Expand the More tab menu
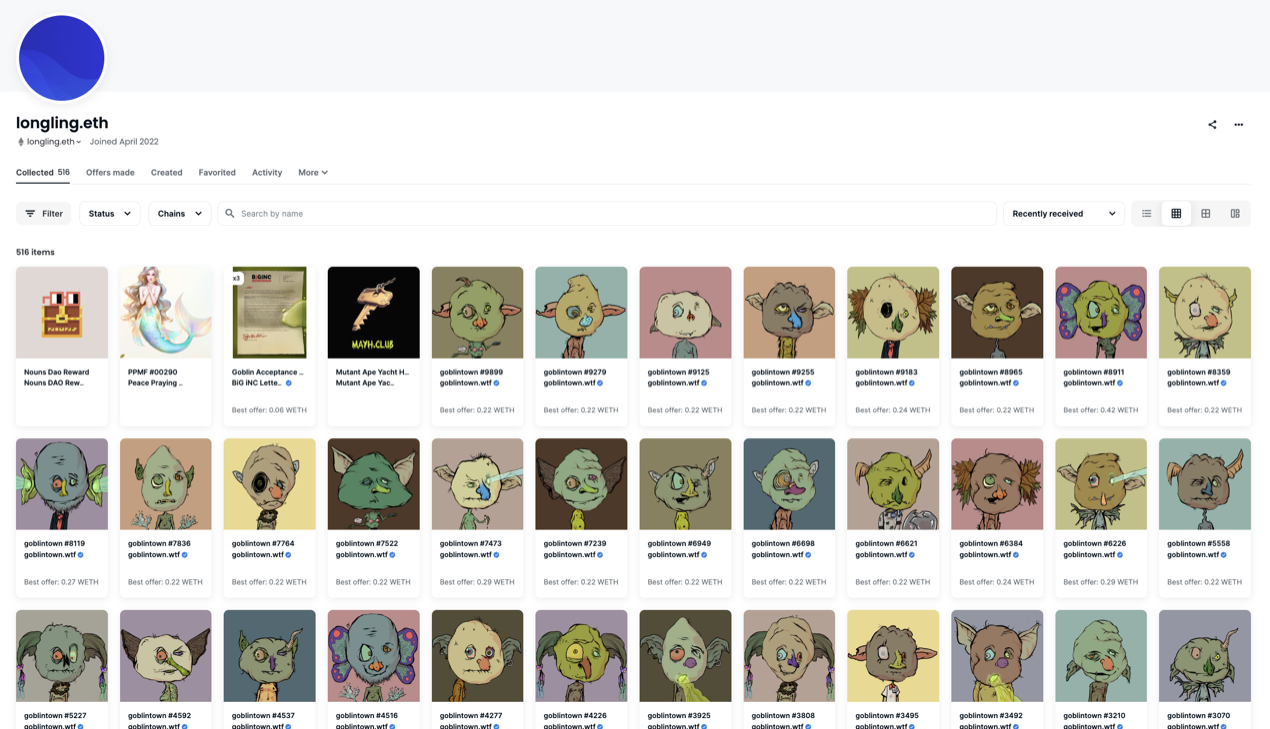 [x=313, y=173]
